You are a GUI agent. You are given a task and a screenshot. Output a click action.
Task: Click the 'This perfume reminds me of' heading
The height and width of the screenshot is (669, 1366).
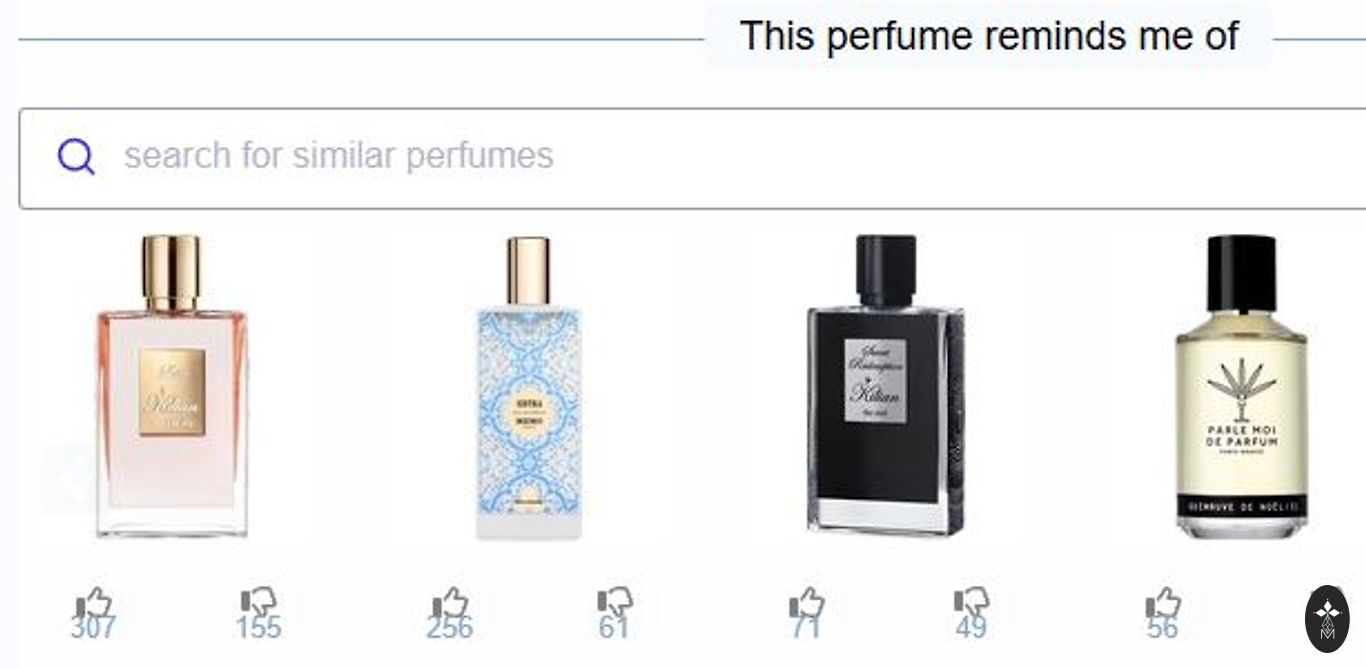(989, 37)
